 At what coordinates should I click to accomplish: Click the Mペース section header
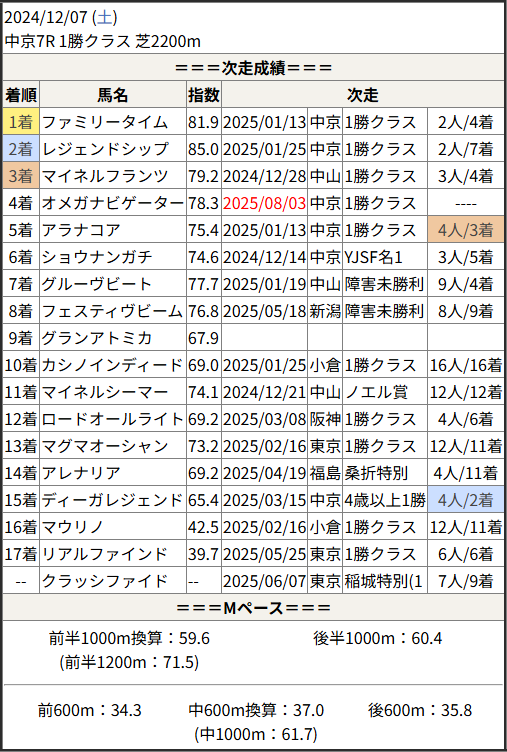[253, 608]
